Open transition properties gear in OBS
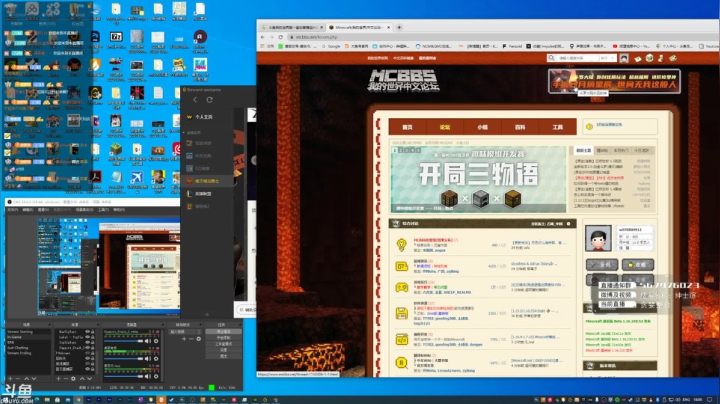The height and width of the screenshot is (404, 720). click(x=199, y=339)
